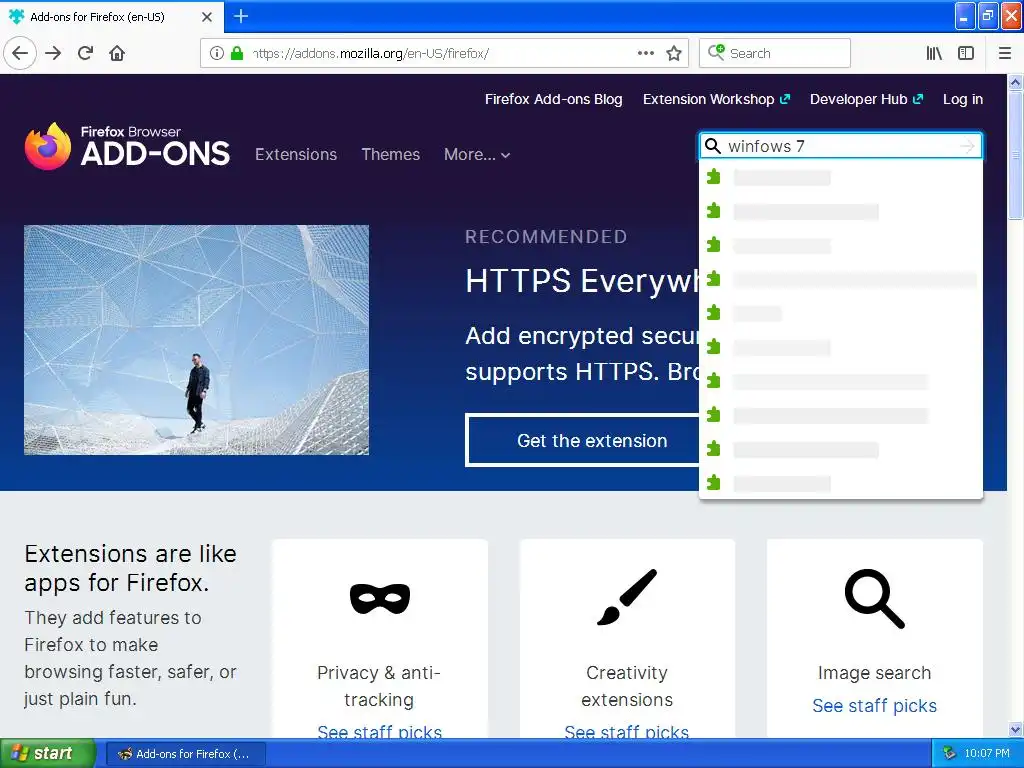The image size is (1024, 768).
Task: Click the Creativity paintbrush icon
Action: pyautogui.click(x=627, y=598)
